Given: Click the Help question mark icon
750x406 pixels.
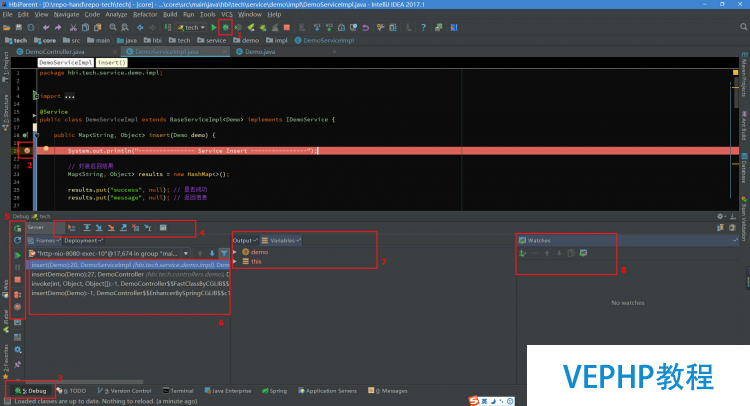Looking at the screenshot, I should coord(423,27).
